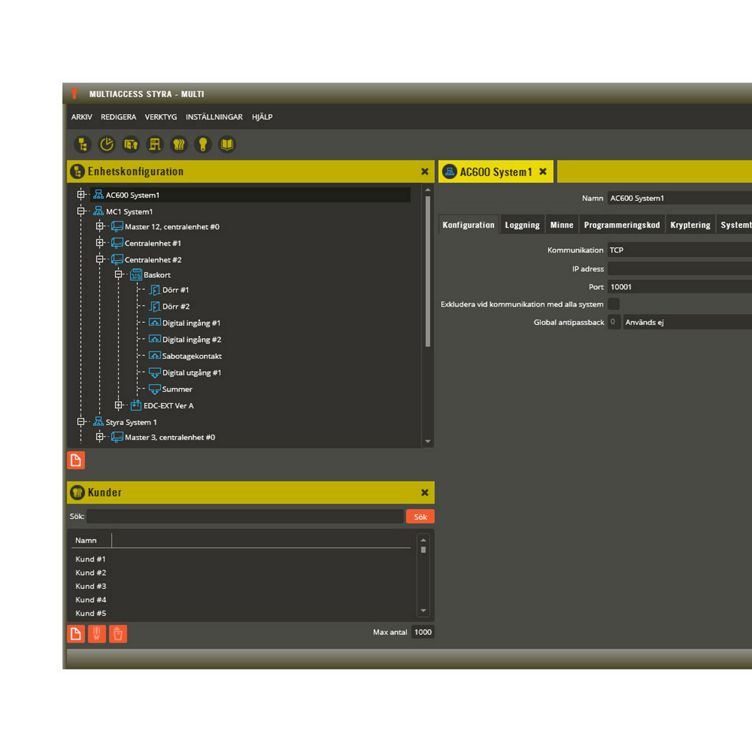This screenshot has width=752, height=752.
Task: Open the clock schedule toolbar icon
Action: click(x=108, y=144)
